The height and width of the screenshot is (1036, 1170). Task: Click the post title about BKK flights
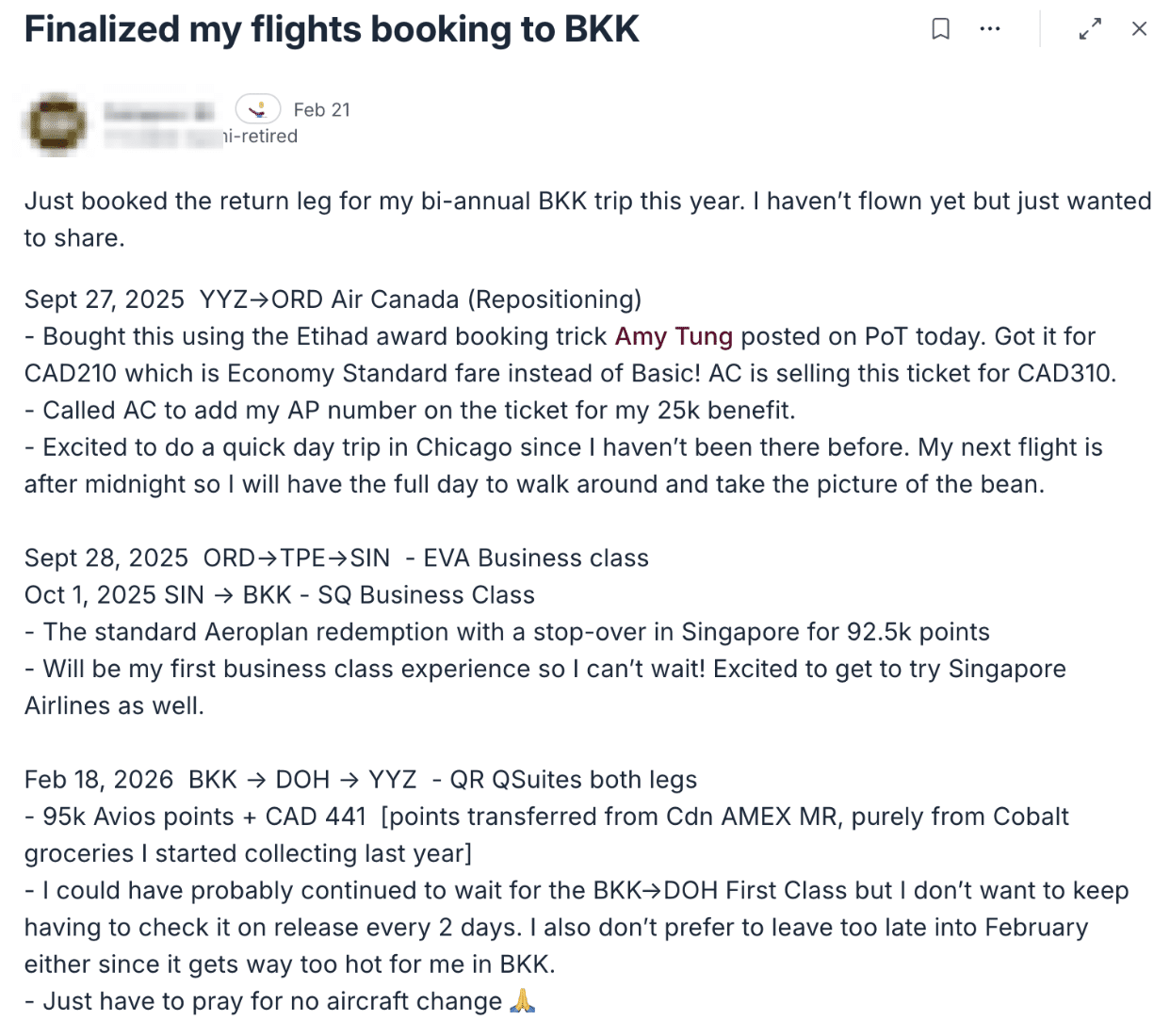tap(332, 30)
